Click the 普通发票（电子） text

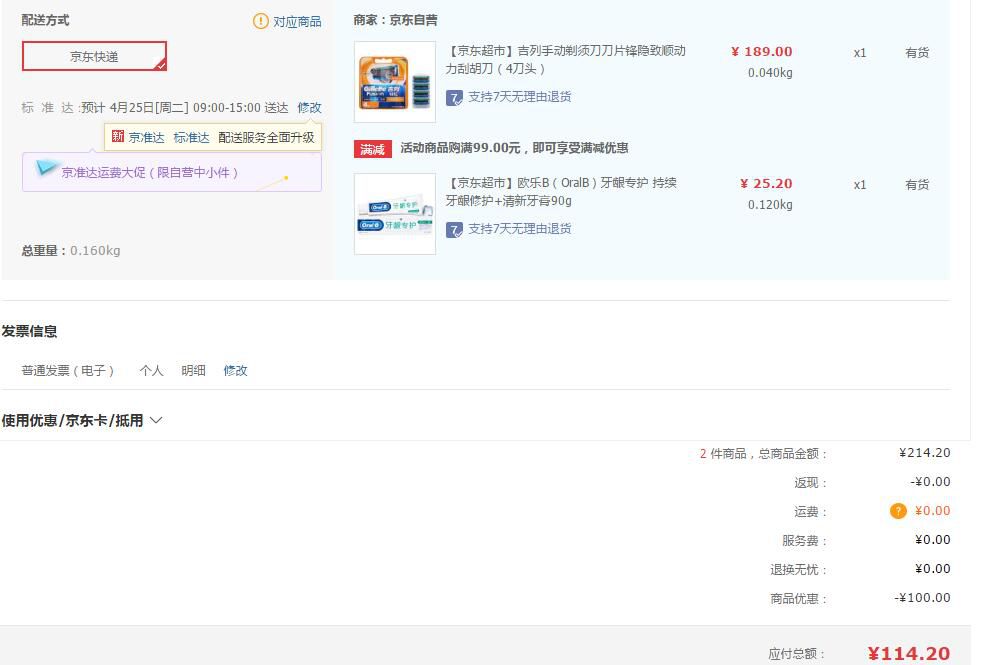tap(67, 370)
